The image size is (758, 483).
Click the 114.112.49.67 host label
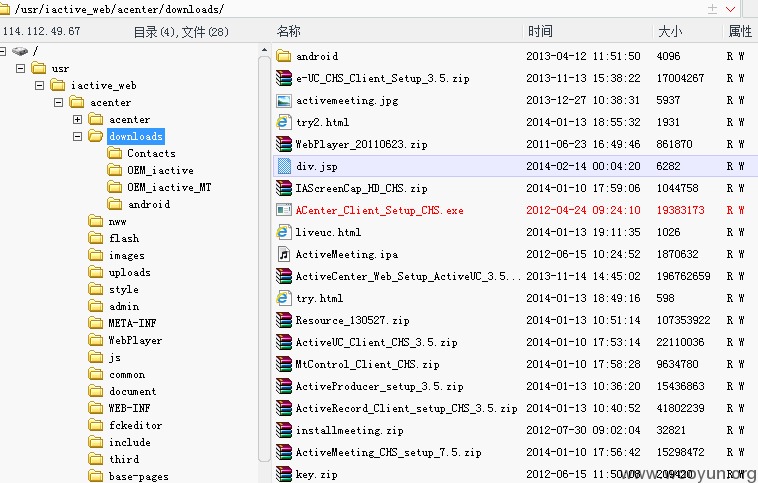[x=42, y=31]
